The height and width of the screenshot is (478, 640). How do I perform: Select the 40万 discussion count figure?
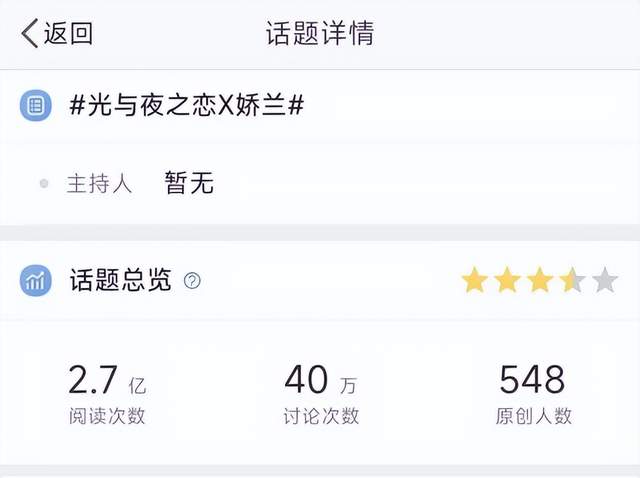pyautogui.click(x=321, y=380)
